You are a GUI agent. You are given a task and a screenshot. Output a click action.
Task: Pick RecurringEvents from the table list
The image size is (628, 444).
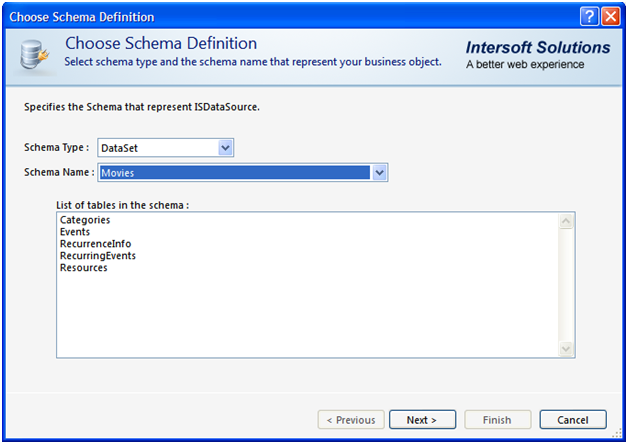(x=98, y=256)
